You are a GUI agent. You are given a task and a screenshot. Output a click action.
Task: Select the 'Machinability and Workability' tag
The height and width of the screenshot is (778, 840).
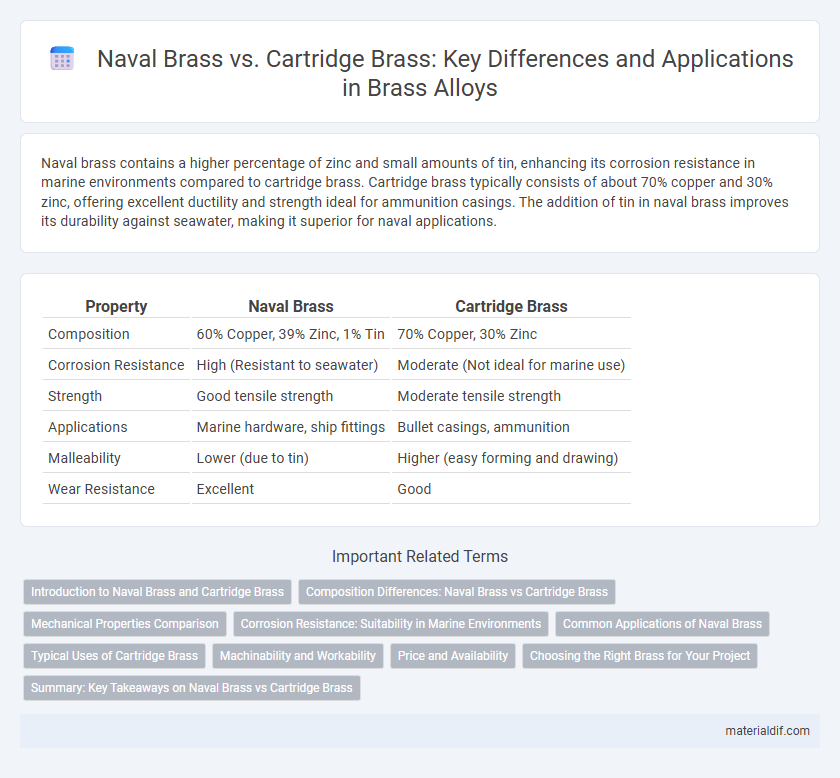[298, 656]
